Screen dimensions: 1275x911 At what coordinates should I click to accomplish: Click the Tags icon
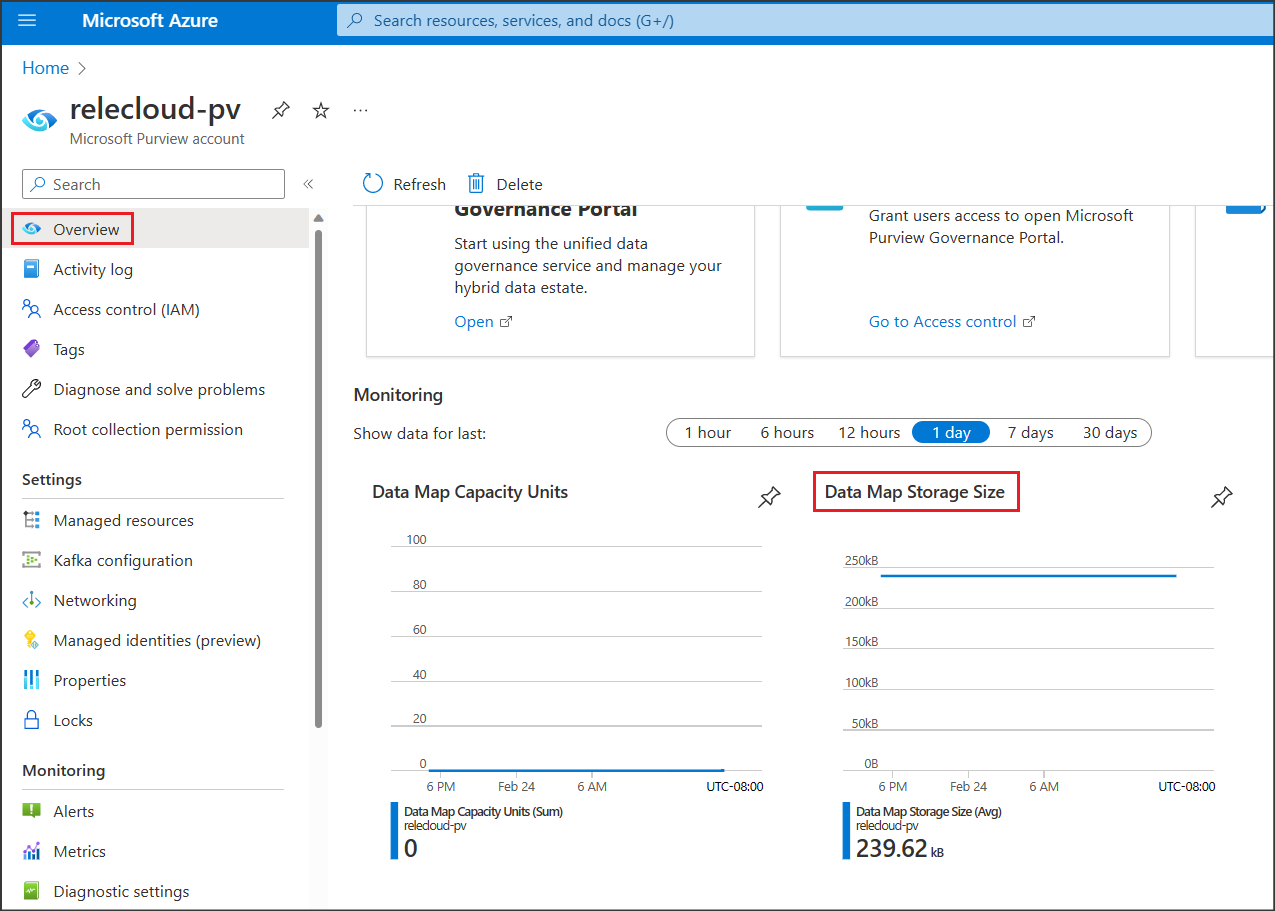point(32,349)
